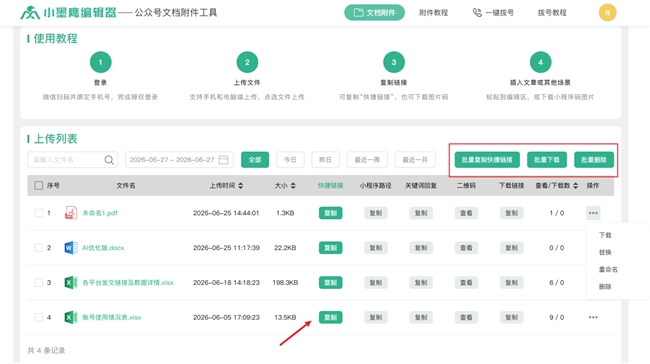650x364 pixels.
Task: Open the user avatar menu
Action: click(x=607, y=12)
